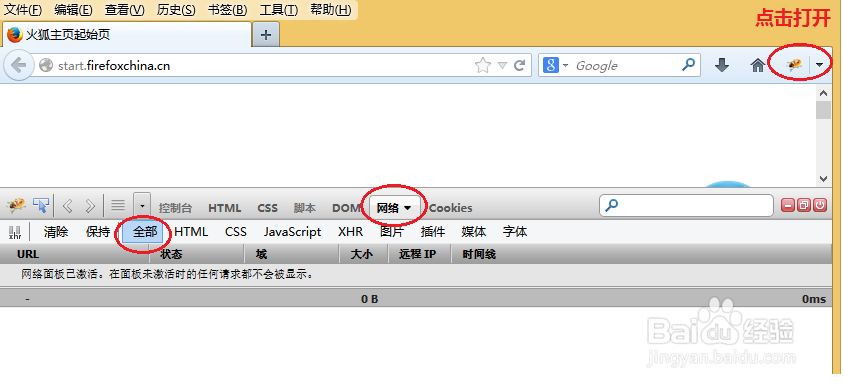Select the 火狐主页起始页 tab

click(127, 35)
